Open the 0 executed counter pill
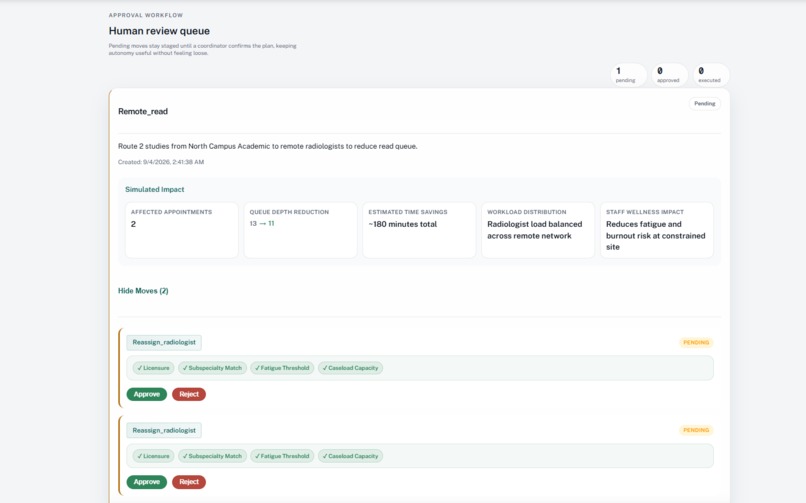This screenshot has height=503, width=806. (711, 74)
